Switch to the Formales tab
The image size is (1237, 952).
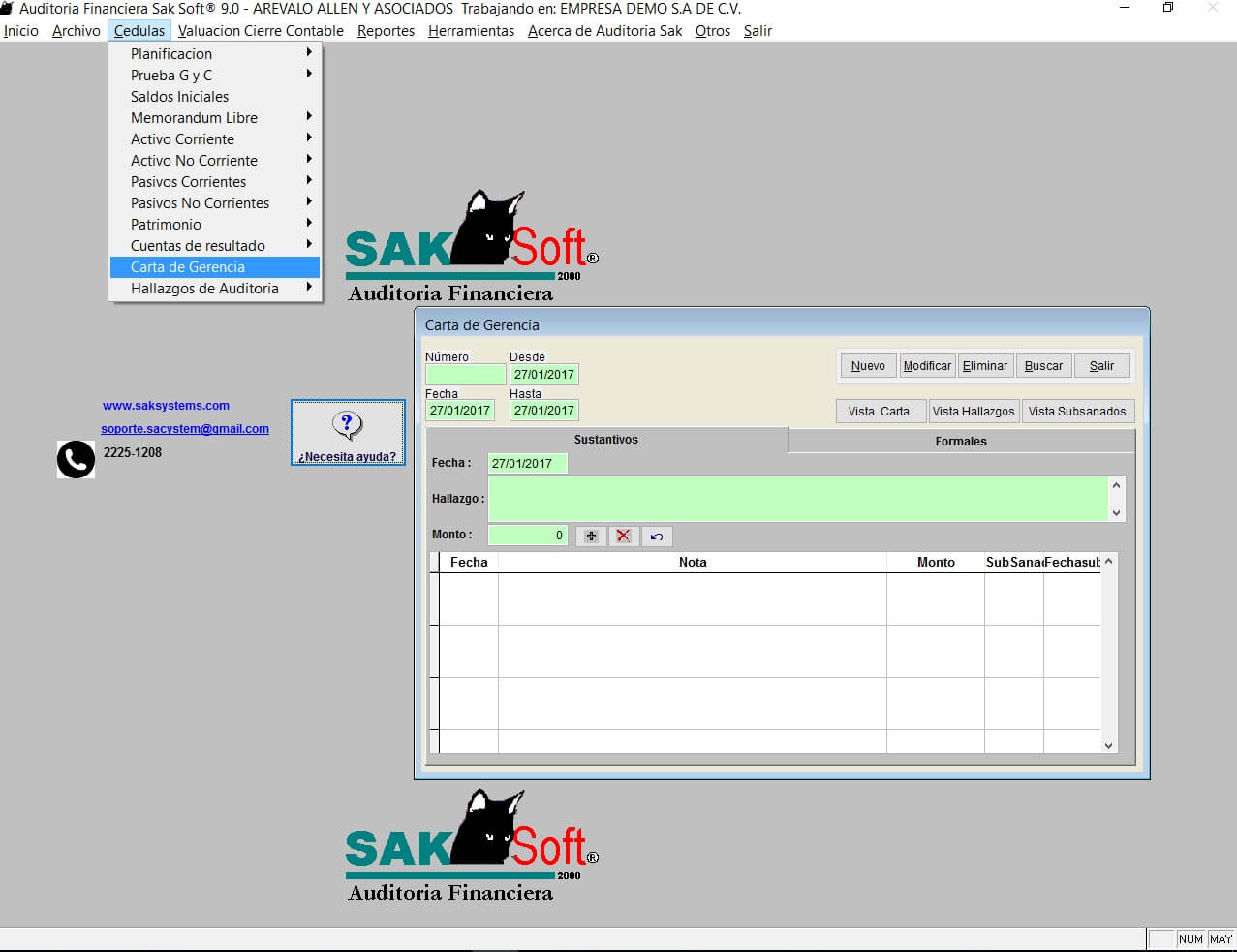(961, 442)
